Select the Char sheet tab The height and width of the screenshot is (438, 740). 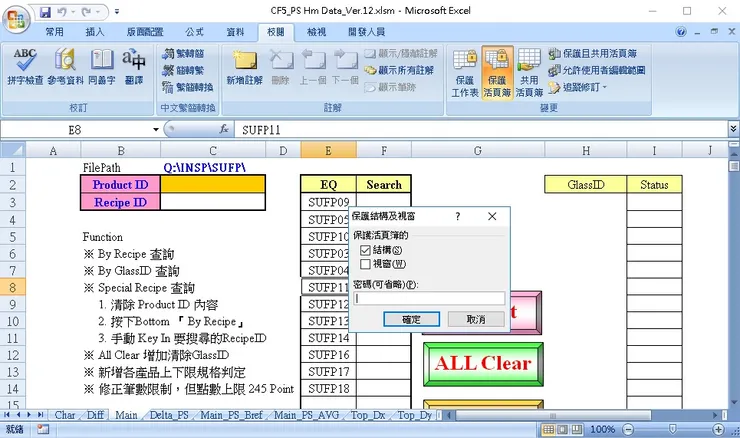(x=65, y=415)
